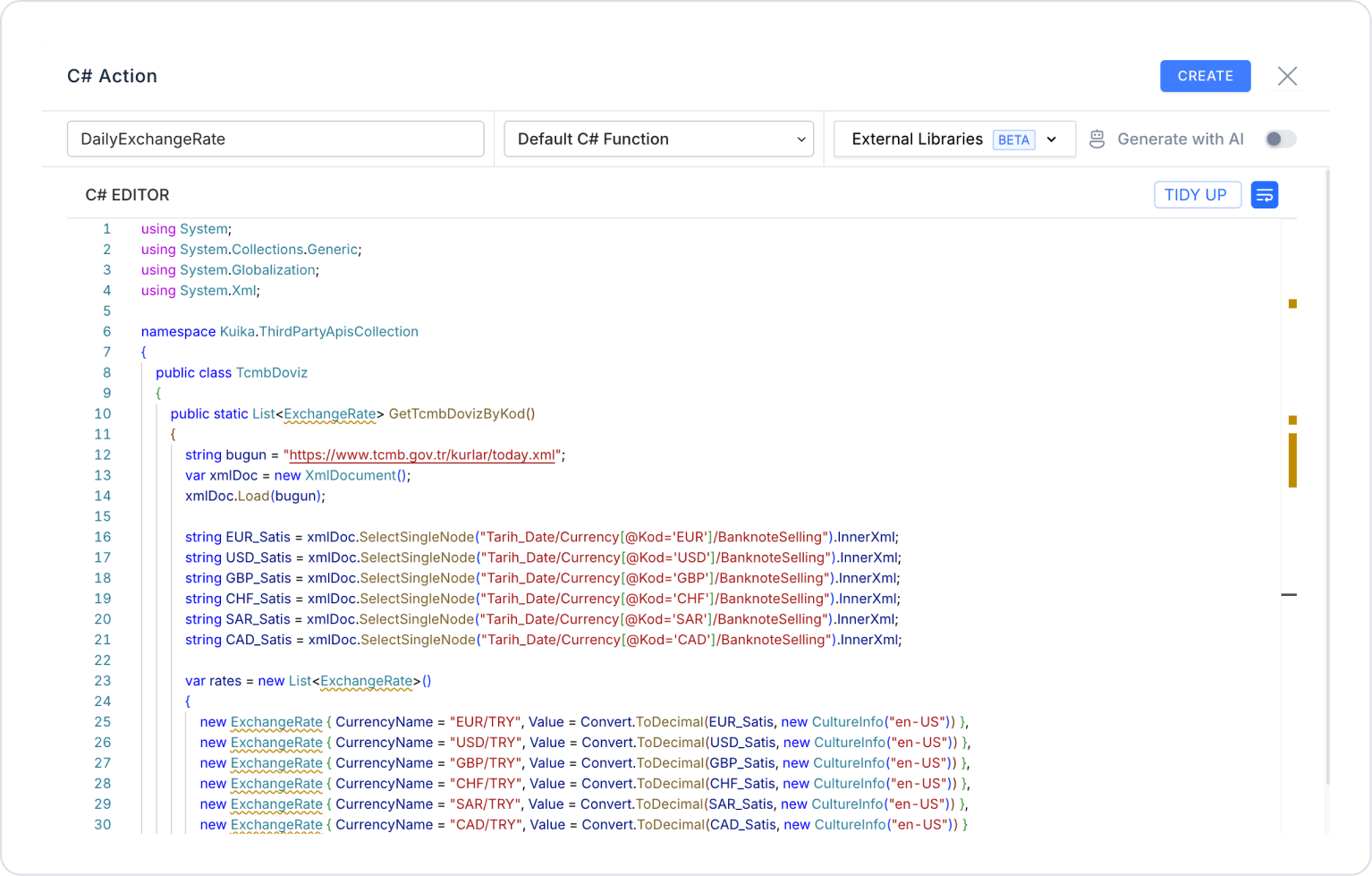The image size is (1372, 876).
Task: Click the BETA badge
Action: tap(1013, 140)
